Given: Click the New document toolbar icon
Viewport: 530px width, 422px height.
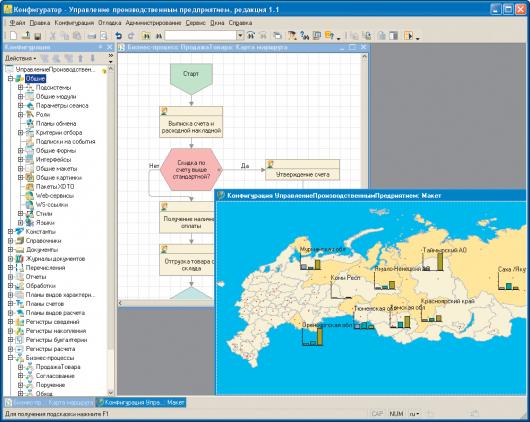Looking at the screenshot, I should [13, 36].
